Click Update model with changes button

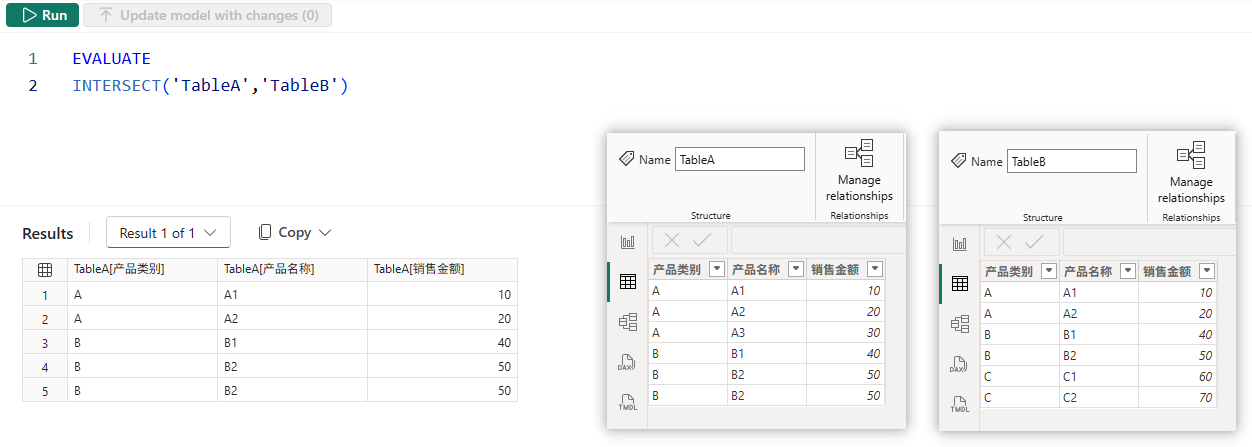[208, 15]
